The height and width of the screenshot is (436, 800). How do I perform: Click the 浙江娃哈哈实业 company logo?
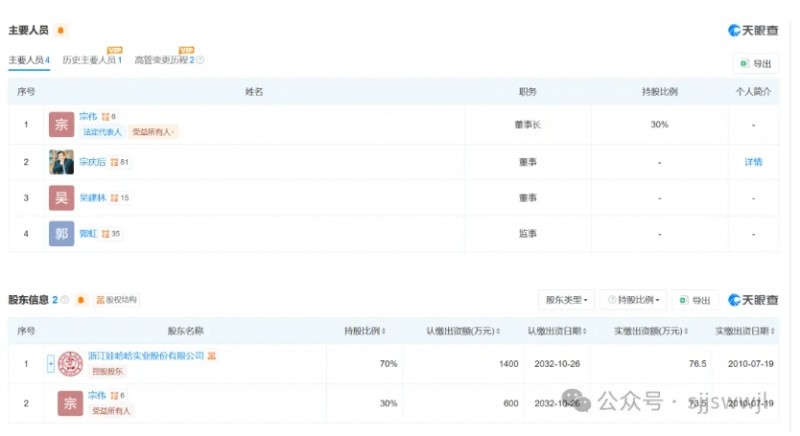(x=71, y=363)
